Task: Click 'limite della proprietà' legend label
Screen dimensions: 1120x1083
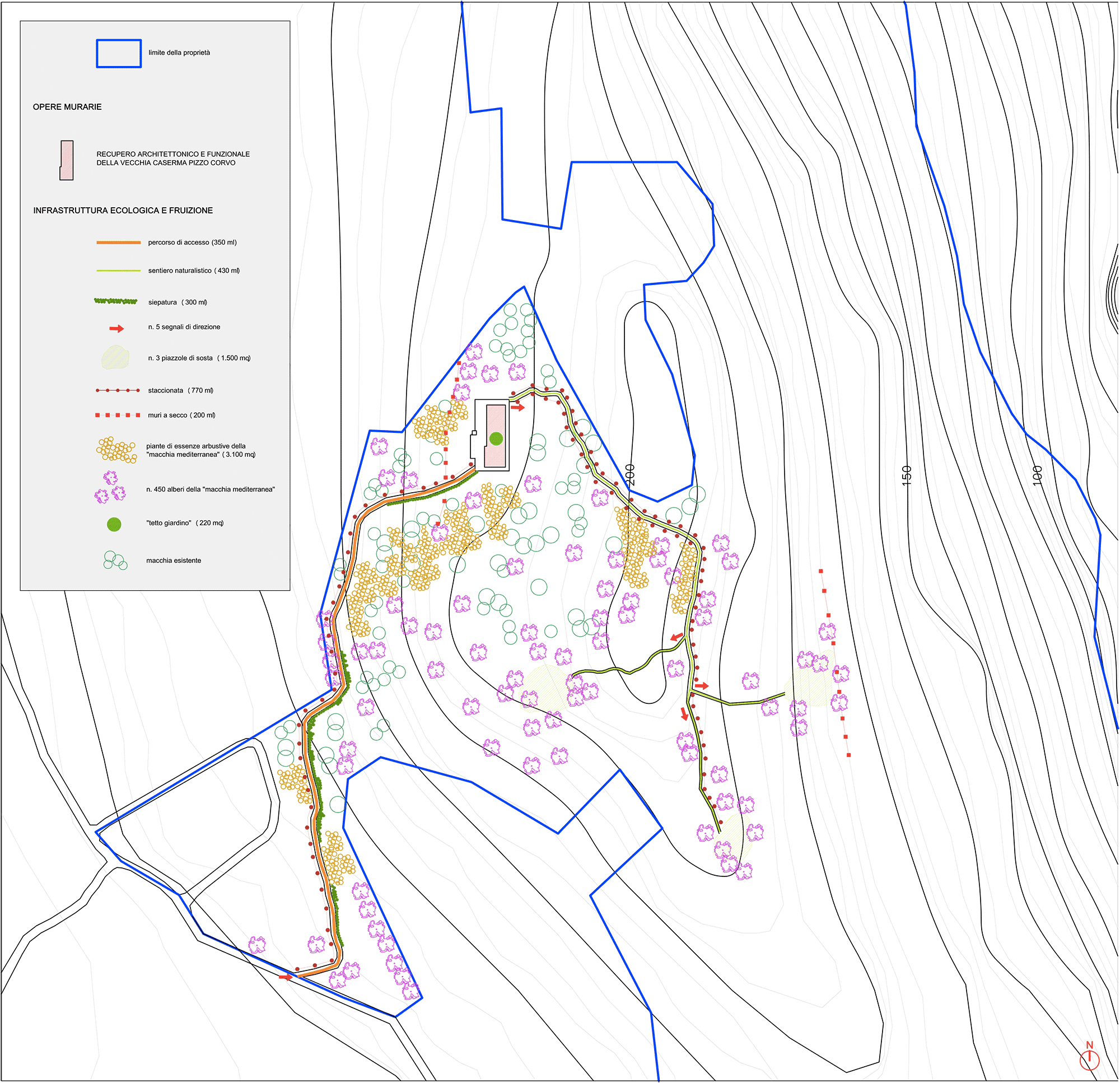Action: pos(179,53)
